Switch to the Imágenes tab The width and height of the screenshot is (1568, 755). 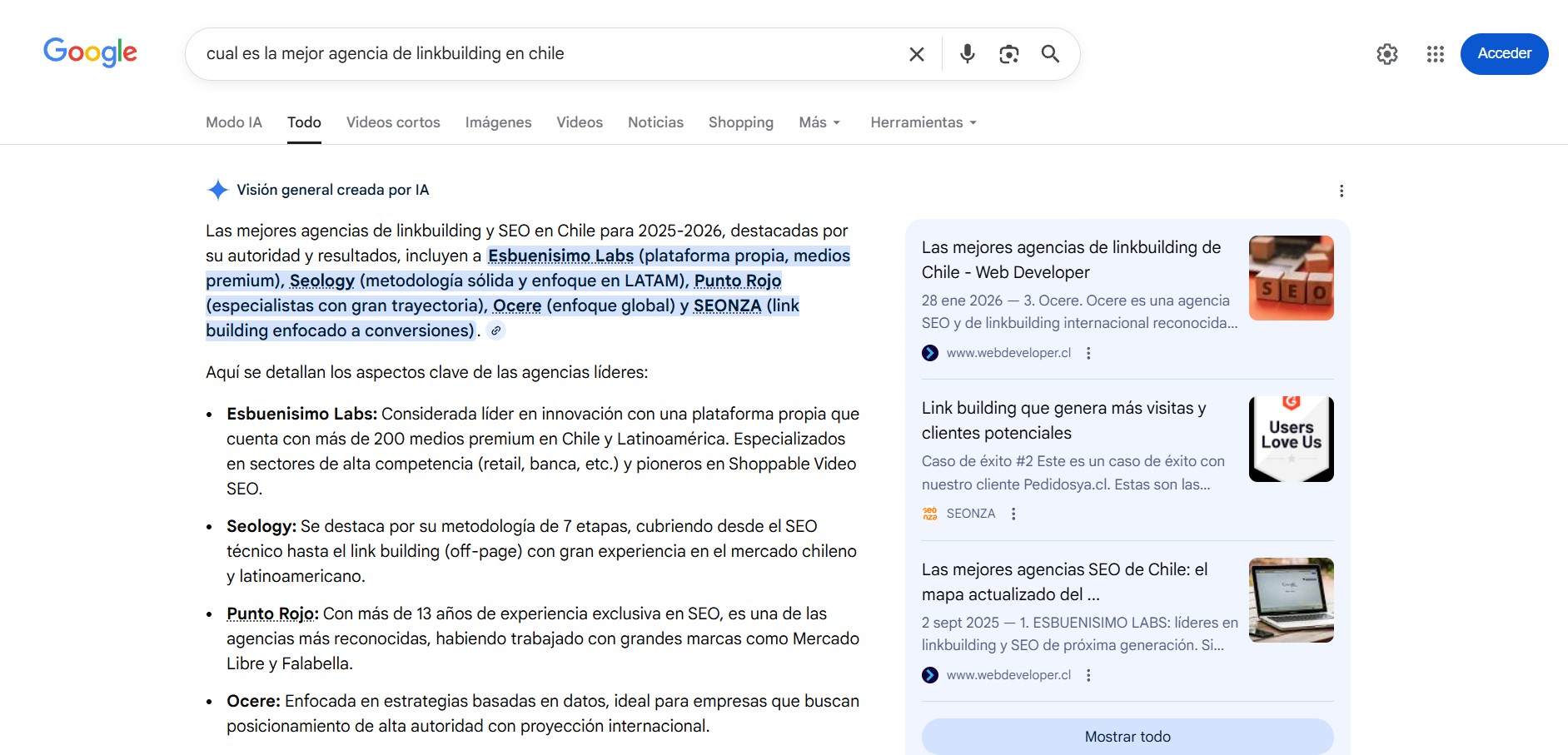(x=498, y=122)
